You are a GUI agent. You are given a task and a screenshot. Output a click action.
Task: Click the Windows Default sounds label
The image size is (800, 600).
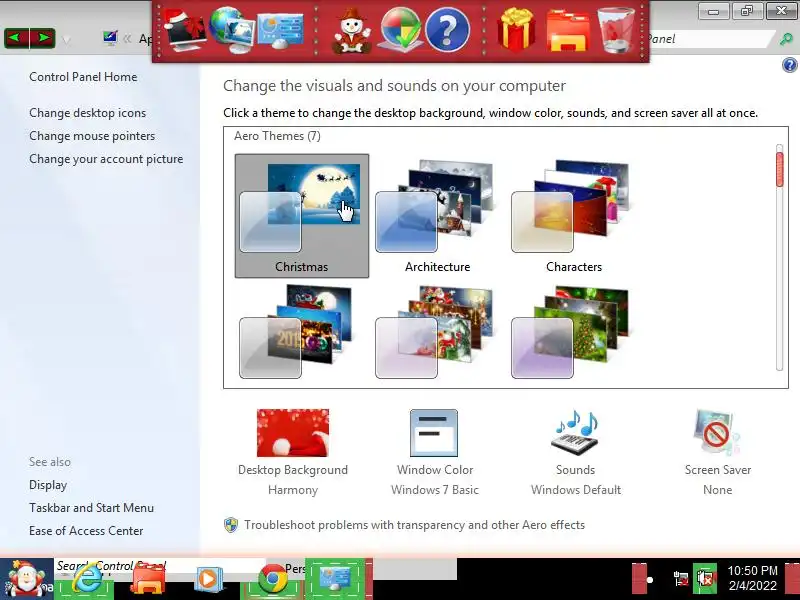click(576, 490)
